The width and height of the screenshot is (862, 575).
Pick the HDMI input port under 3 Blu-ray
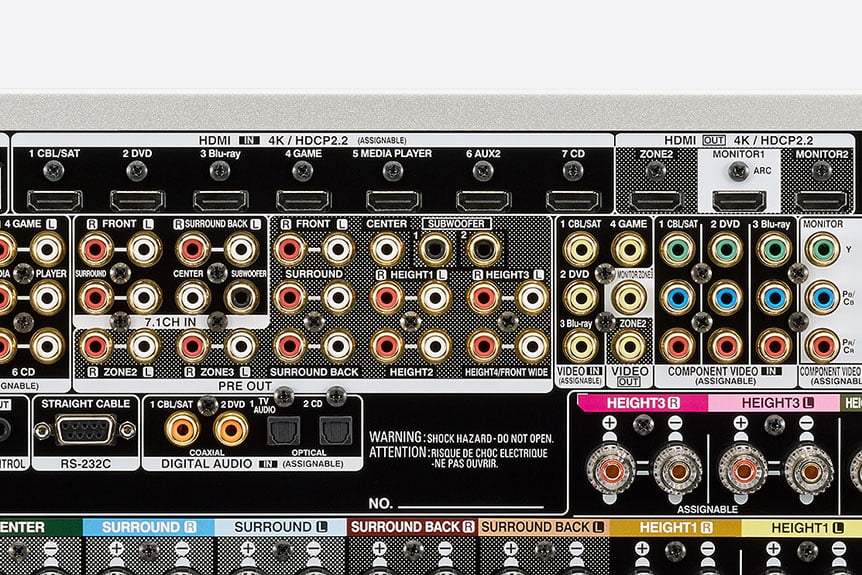(220, 201)
